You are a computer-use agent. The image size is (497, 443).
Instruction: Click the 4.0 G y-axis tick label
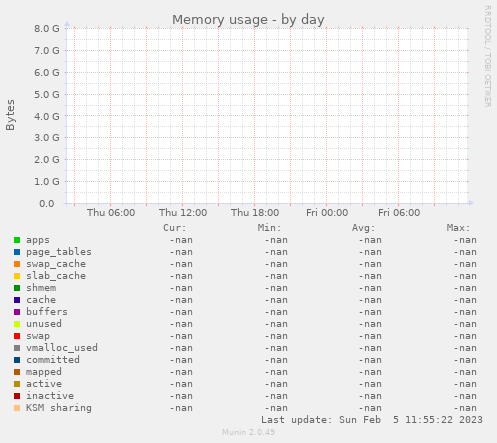47,116
